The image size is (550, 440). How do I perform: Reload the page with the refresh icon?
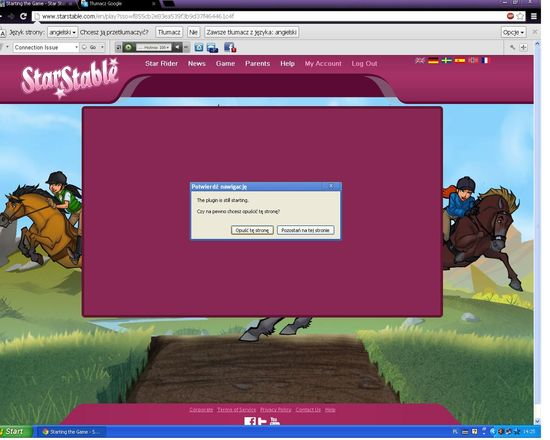[x=24, y=16]
